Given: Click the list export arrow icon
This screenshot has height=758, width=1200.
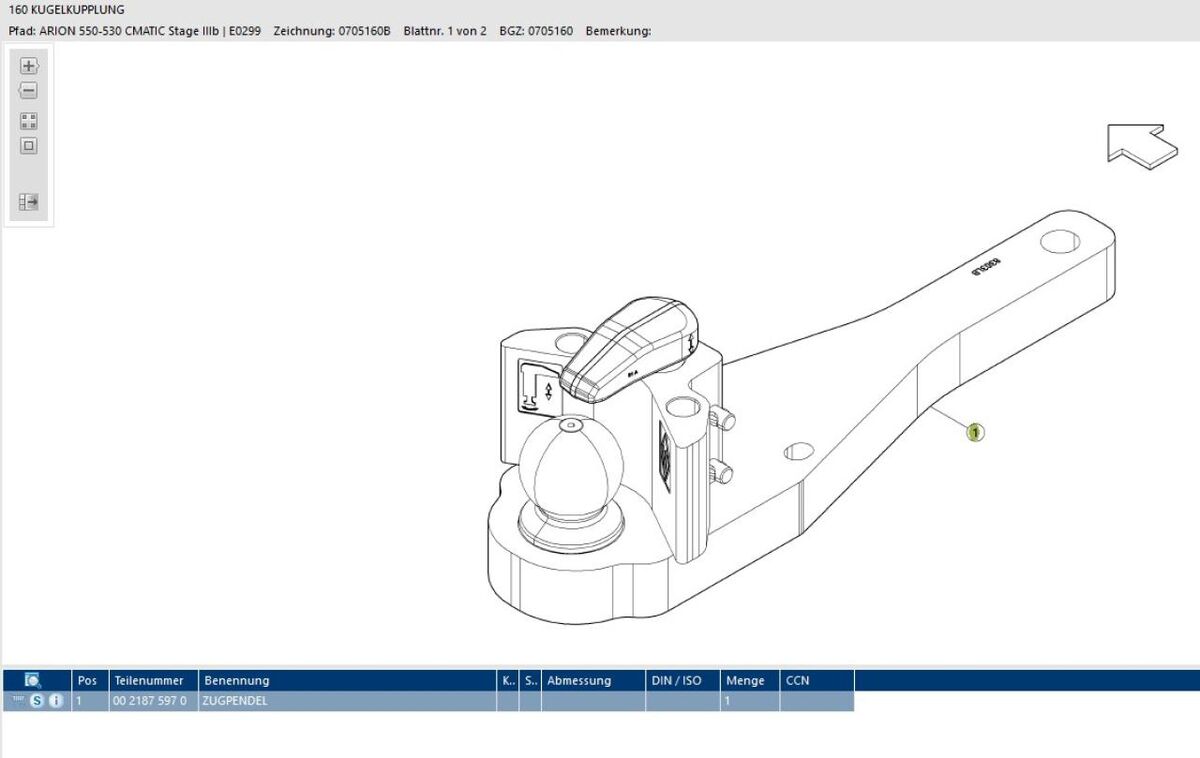Looking at the screenshot, I should [29, 202].
